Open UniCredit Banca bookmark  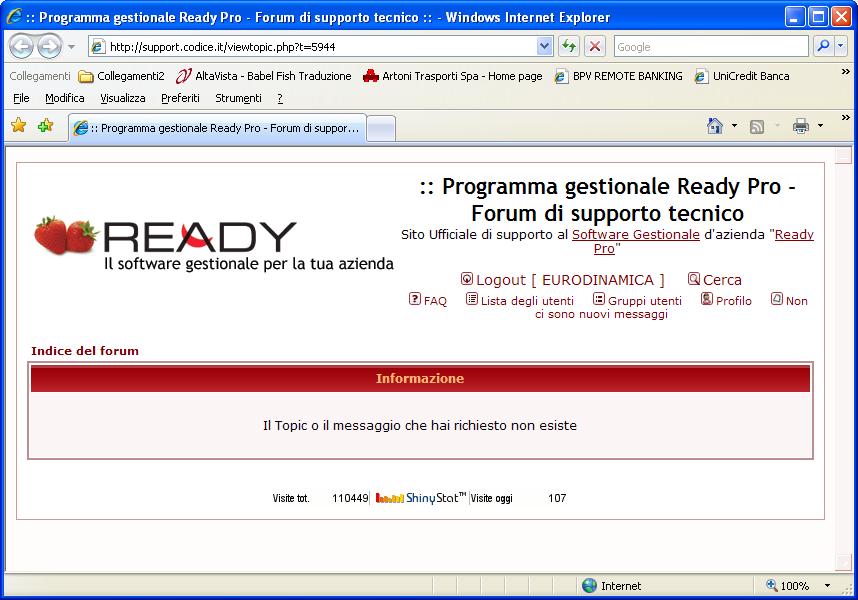[741, 76]
